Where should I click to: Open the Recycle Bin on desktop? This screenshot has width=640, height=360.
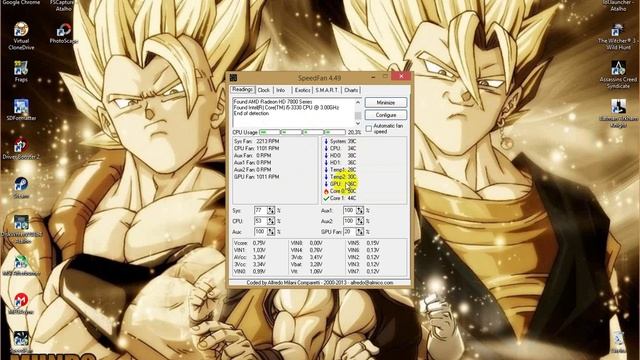pos(619,342)
